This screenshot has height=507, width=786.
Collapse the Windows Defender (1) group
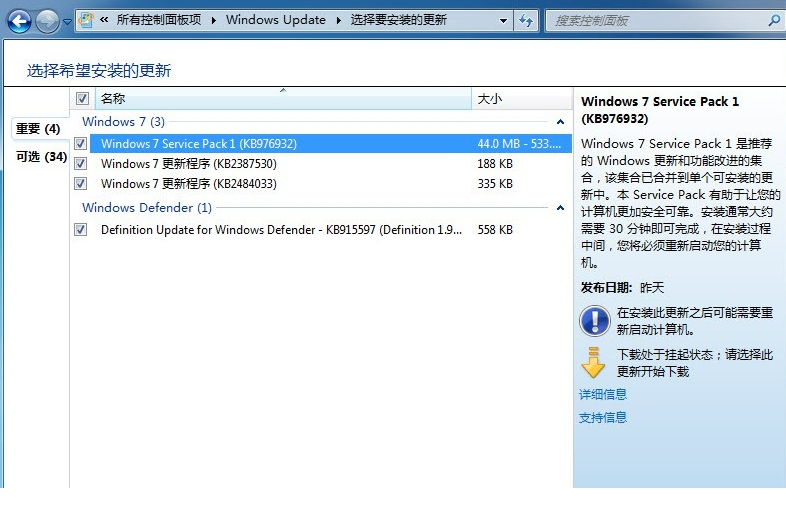560,208
